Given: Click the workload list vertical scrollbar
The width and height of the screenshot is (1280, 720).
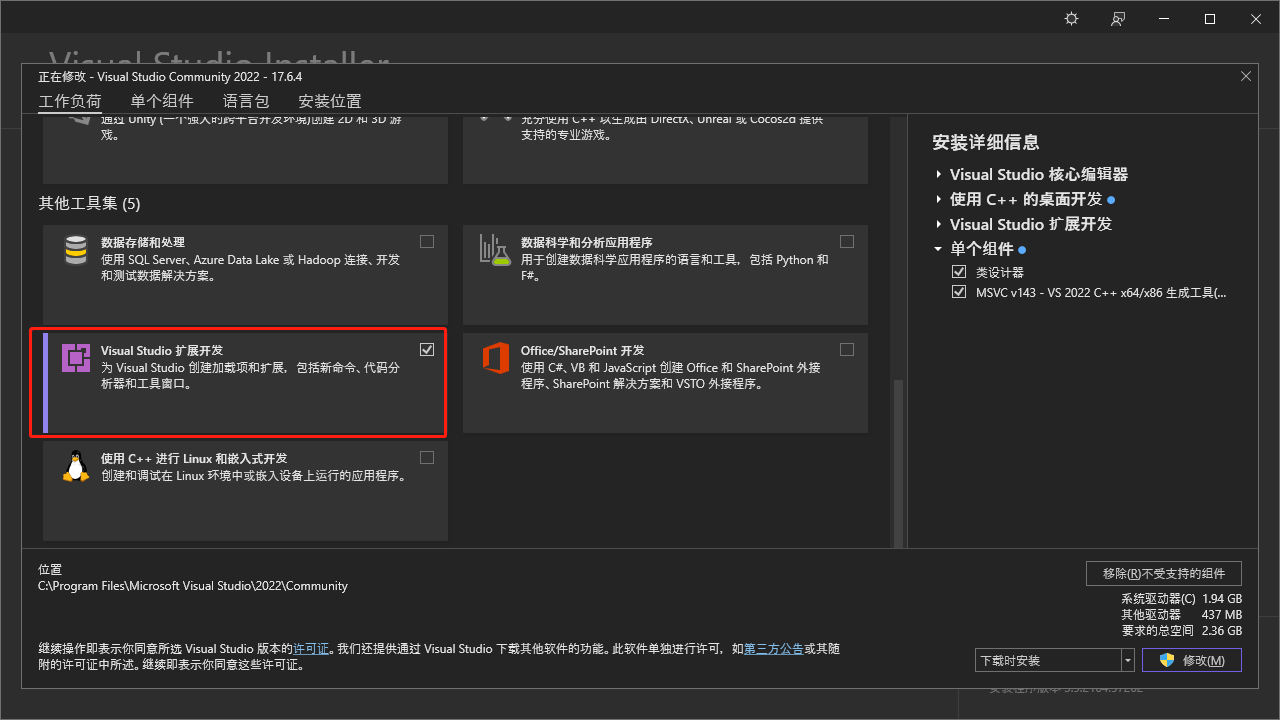Looking at the screenshot, I should pos(897,462).
